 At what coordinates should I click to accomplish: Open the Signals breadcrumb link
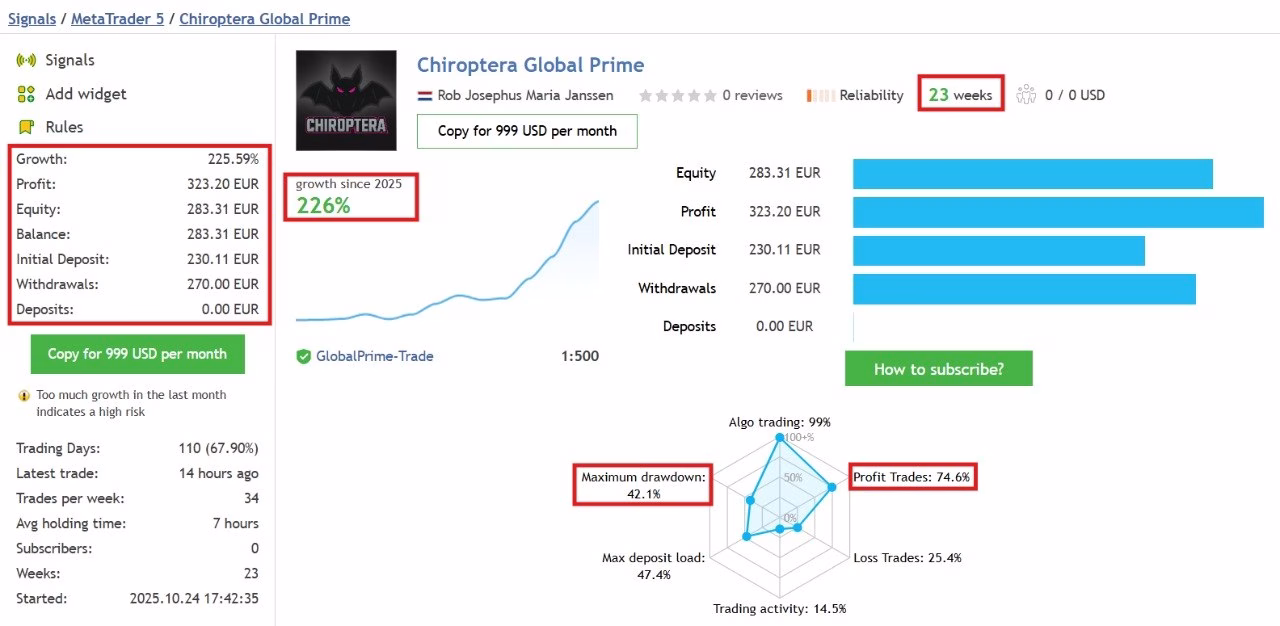pyautogui.click(x=32, y=19)
